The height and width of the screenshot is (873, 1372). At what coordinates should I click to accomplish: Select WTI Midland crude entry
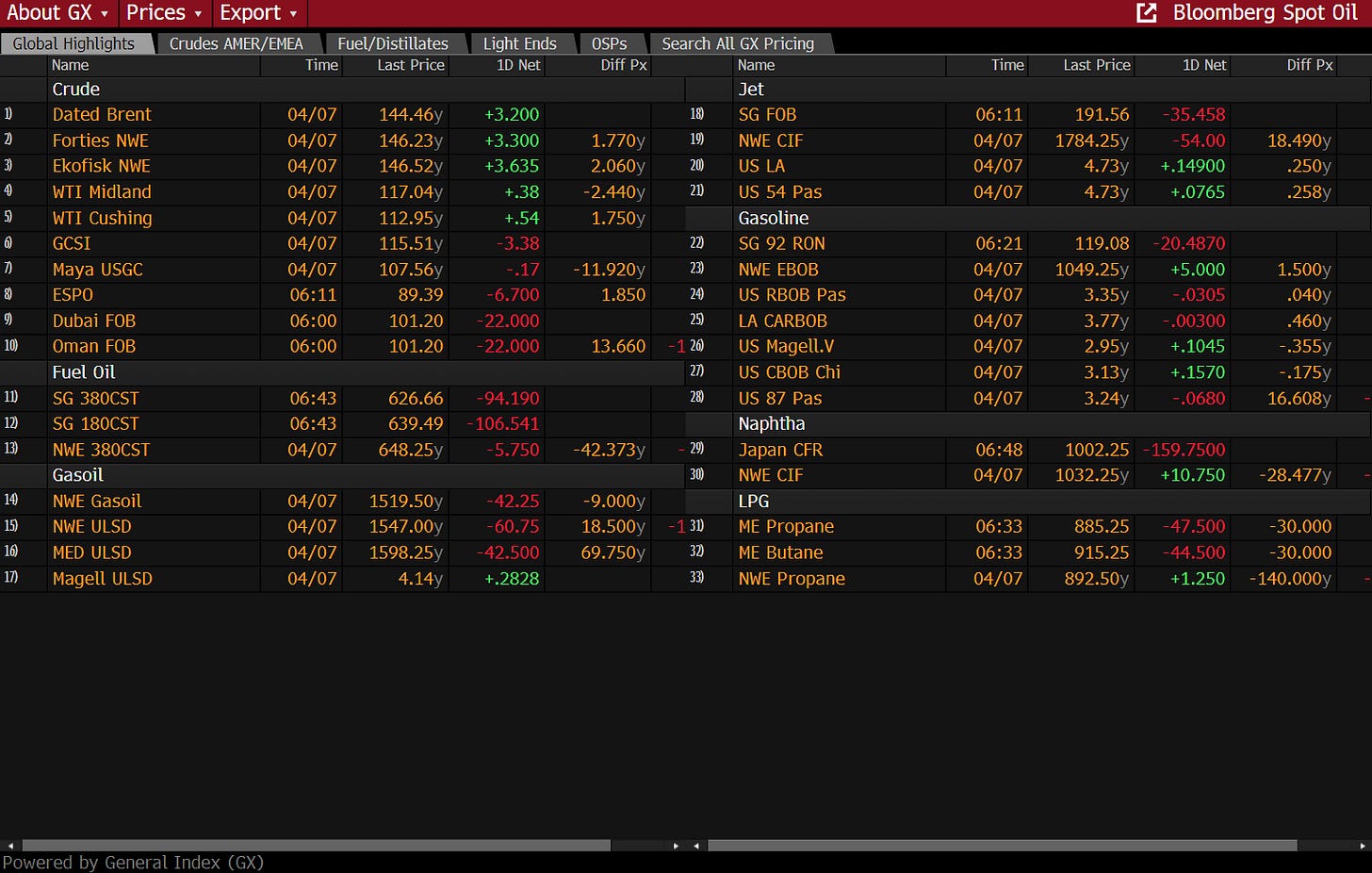coord(343,191)
